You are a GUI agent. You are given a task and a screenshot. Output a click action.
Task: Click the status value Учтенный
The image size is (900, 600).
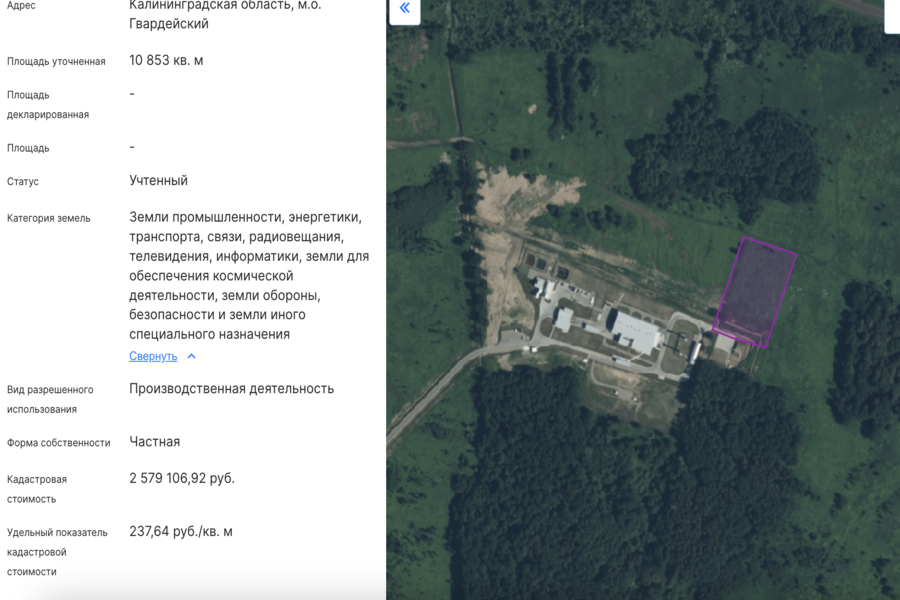[160, 181]
